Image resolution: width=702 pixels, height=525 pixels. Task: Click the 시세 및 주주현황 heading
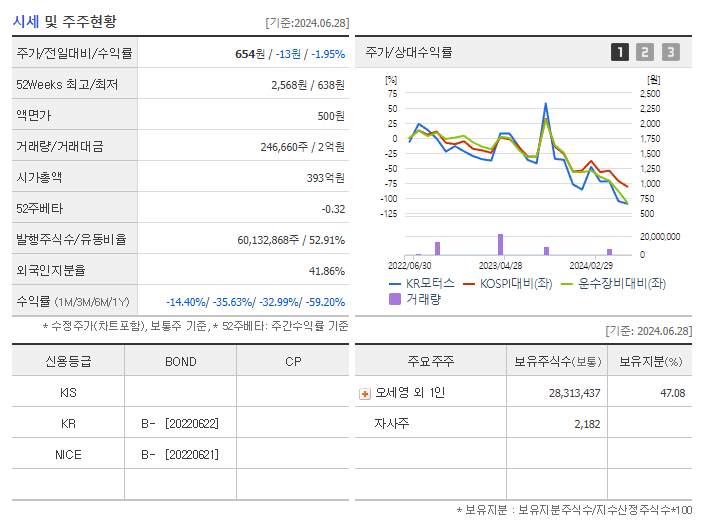[x=64, y=21]
